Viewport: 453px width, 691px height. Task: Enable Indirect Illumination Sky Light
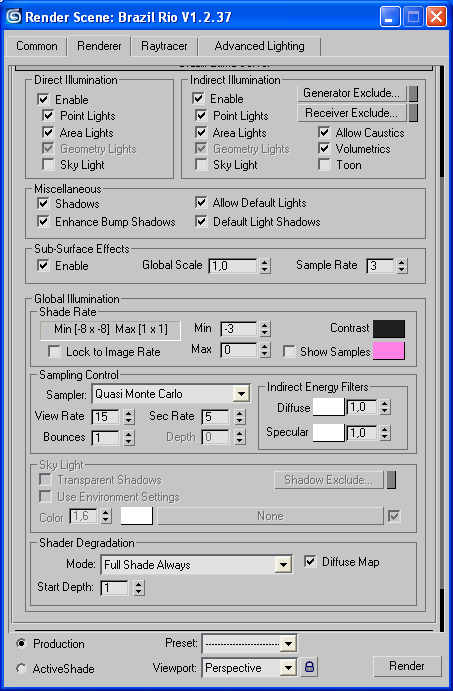(201, 165)
